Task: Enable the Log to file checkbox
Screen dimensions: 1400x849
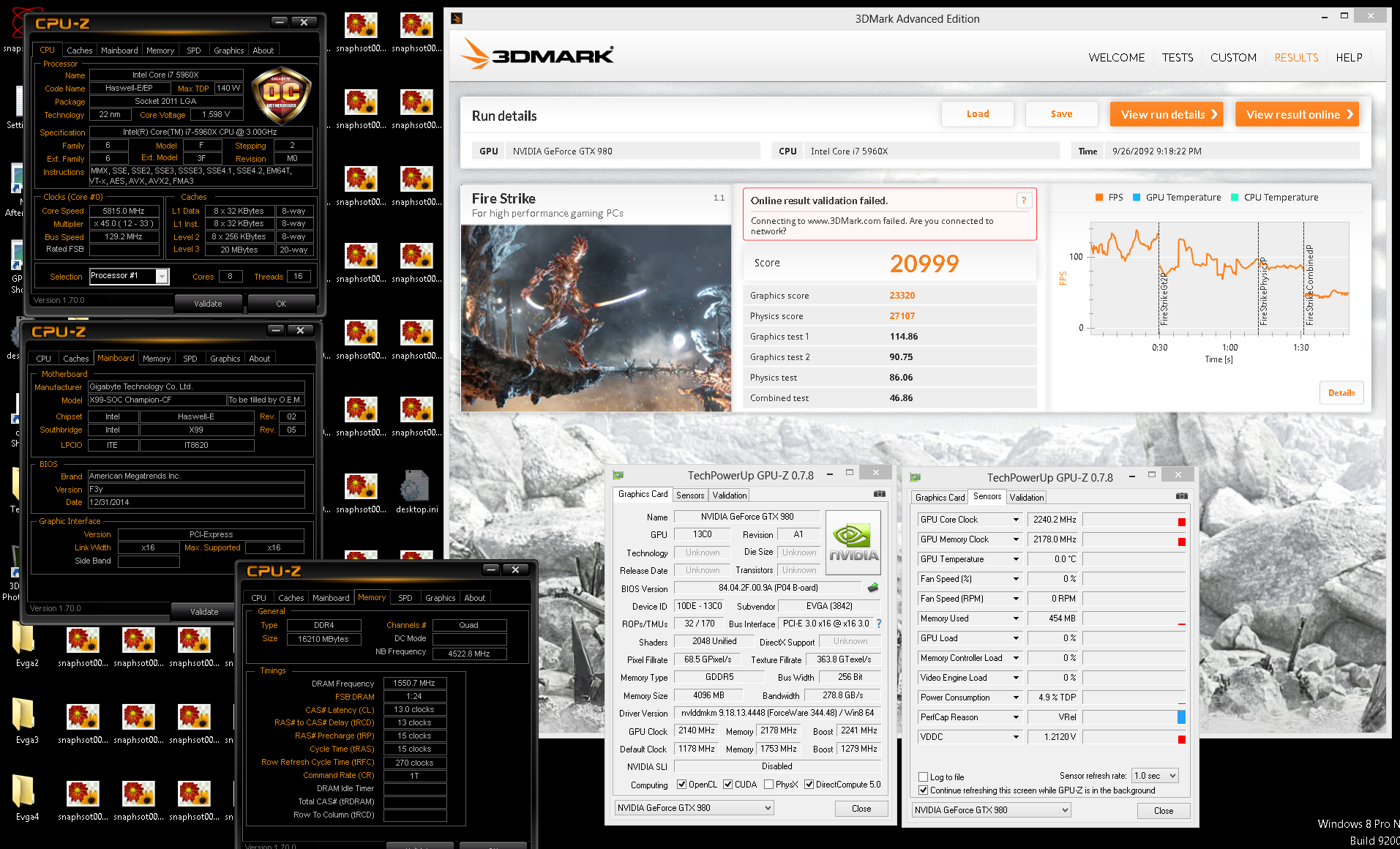Action: [924, 777]
